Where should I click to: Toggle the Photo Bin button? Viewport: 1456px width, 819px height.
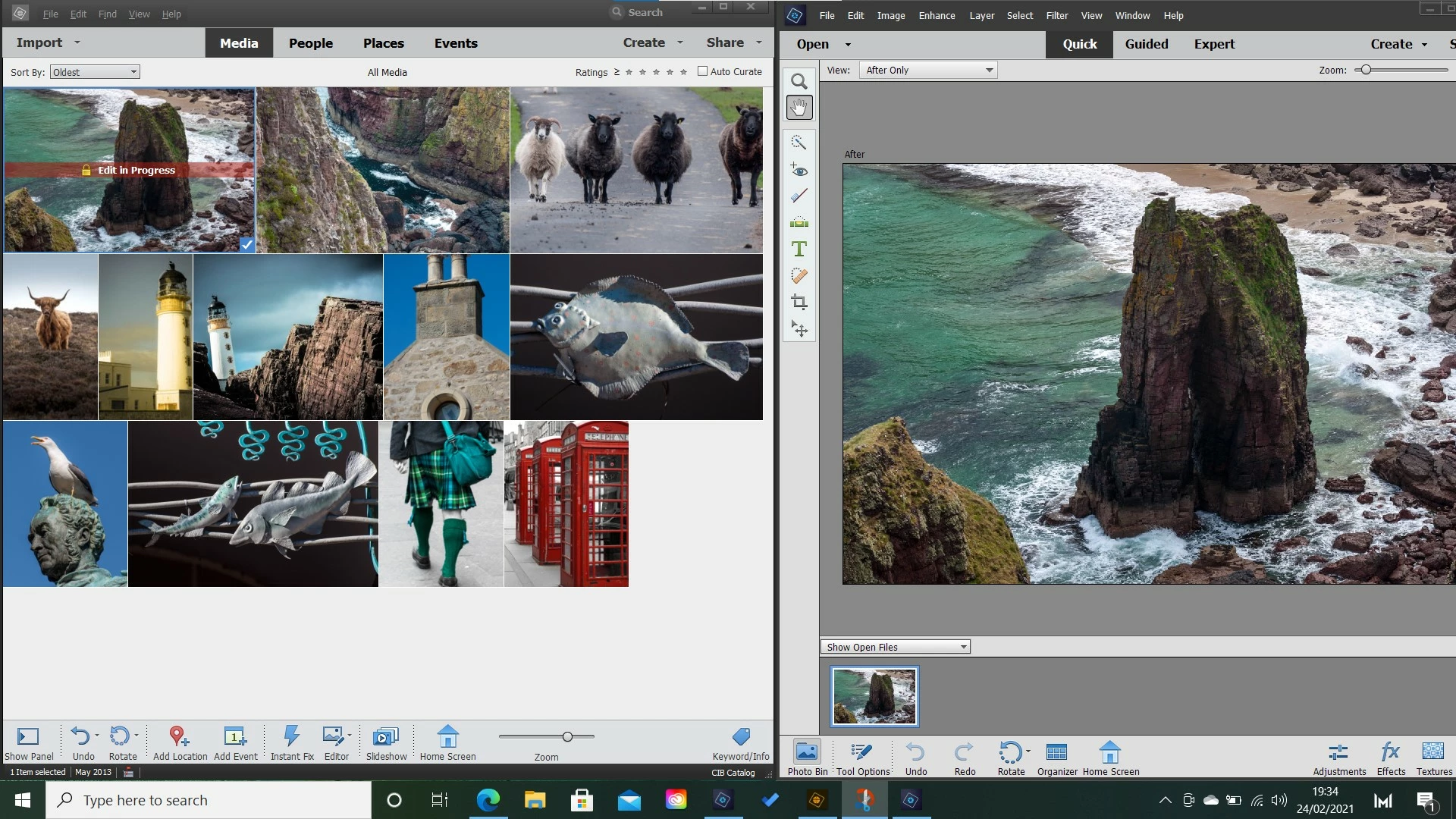[x=807, y=752]
